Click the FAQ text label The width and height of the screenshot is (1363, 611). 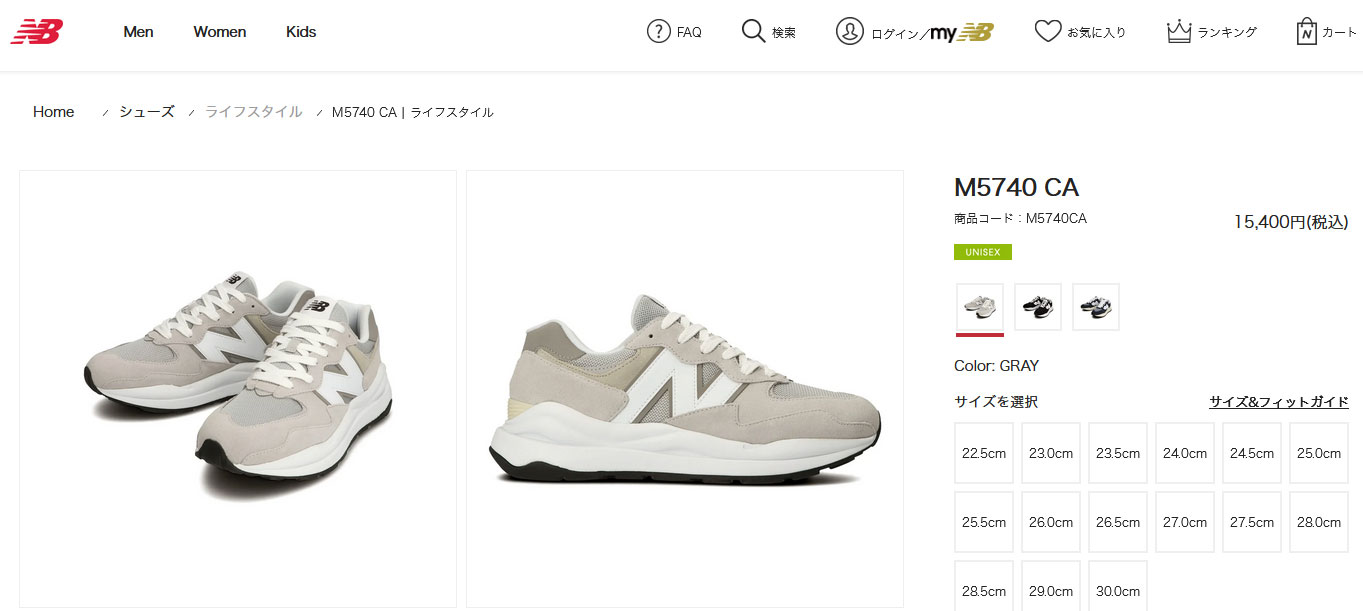pyautogui.click(x=689, y=32)
